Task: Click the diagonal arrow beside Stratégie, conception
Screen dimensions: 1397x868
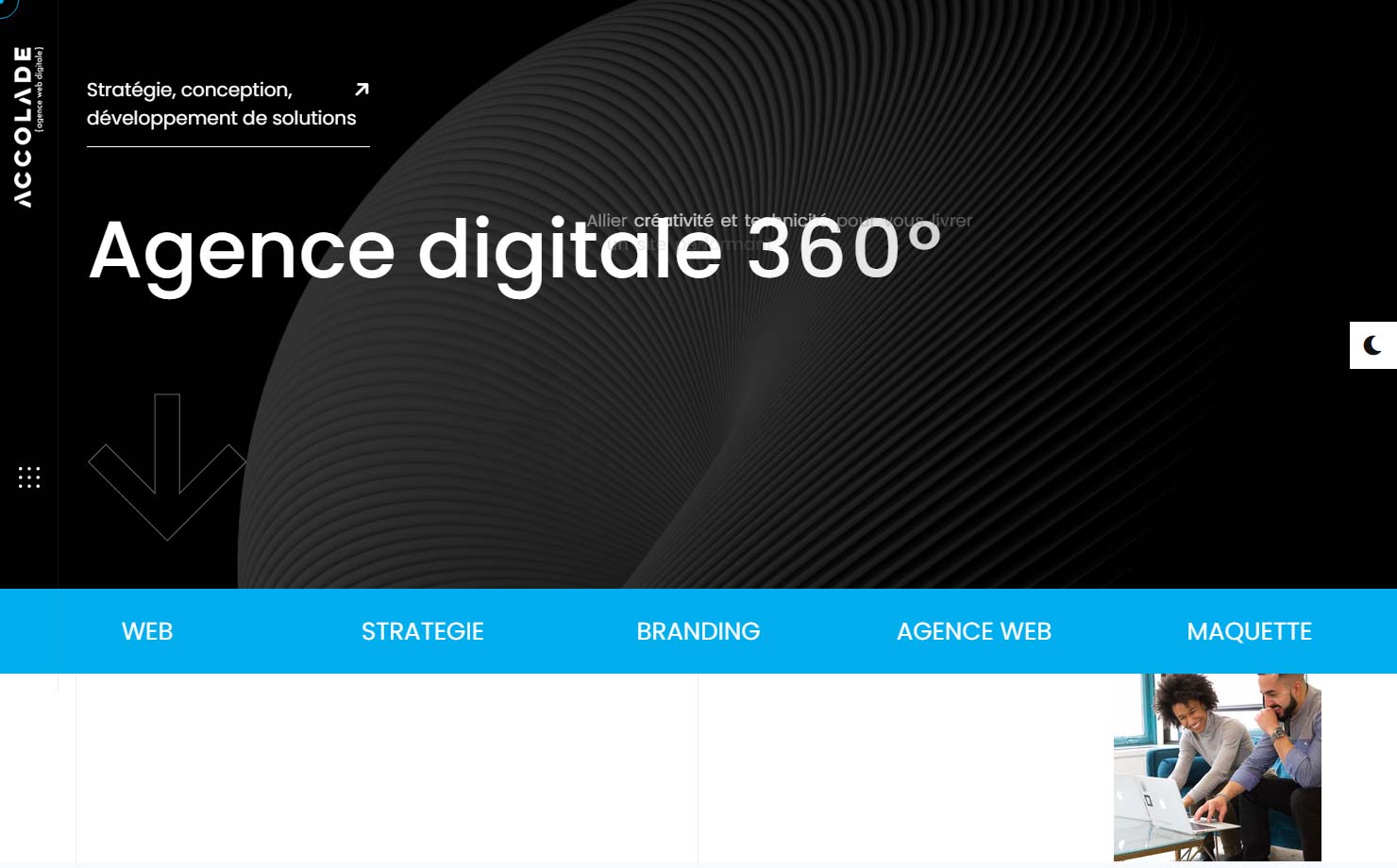Action: coord(362,90)
